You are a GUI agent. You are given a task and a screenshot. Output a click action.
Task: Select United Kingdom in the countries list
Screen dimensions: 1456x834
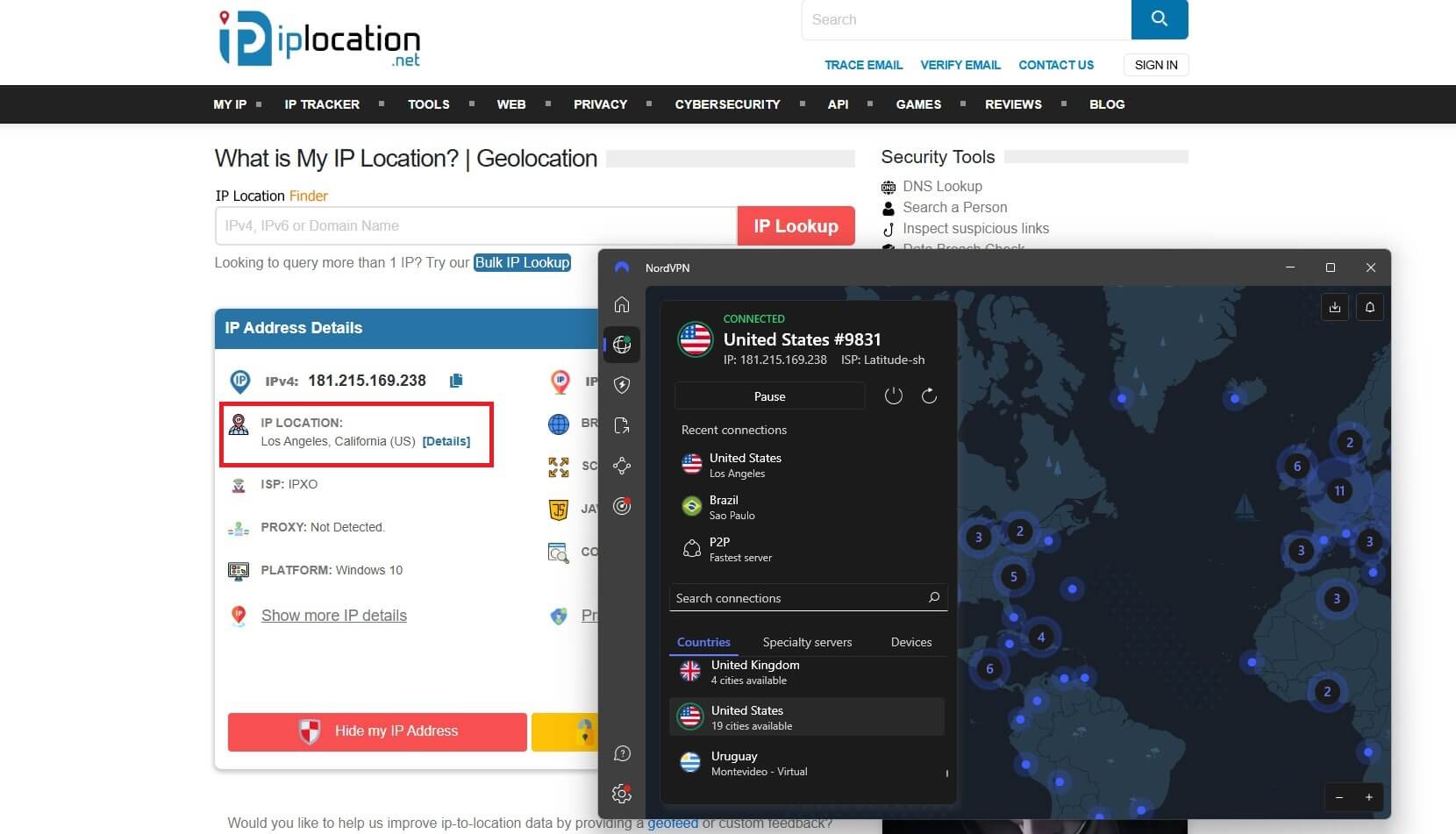[x=807, y=672]
